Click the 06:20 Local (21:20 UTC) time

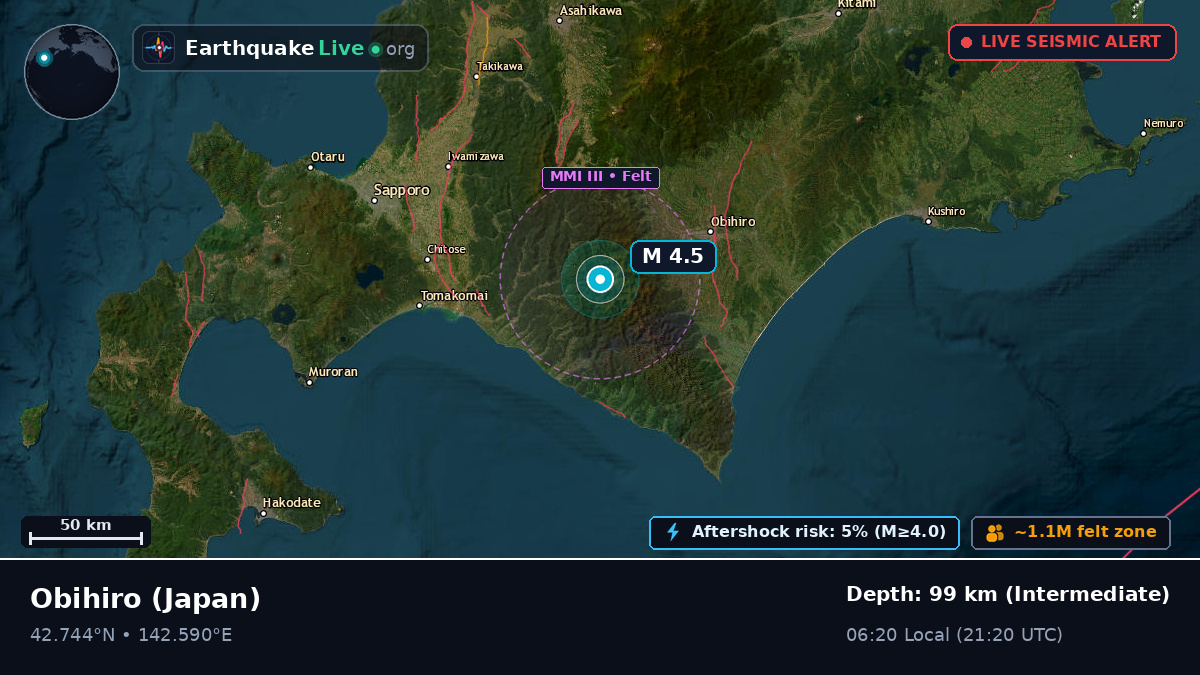(954, 635)
